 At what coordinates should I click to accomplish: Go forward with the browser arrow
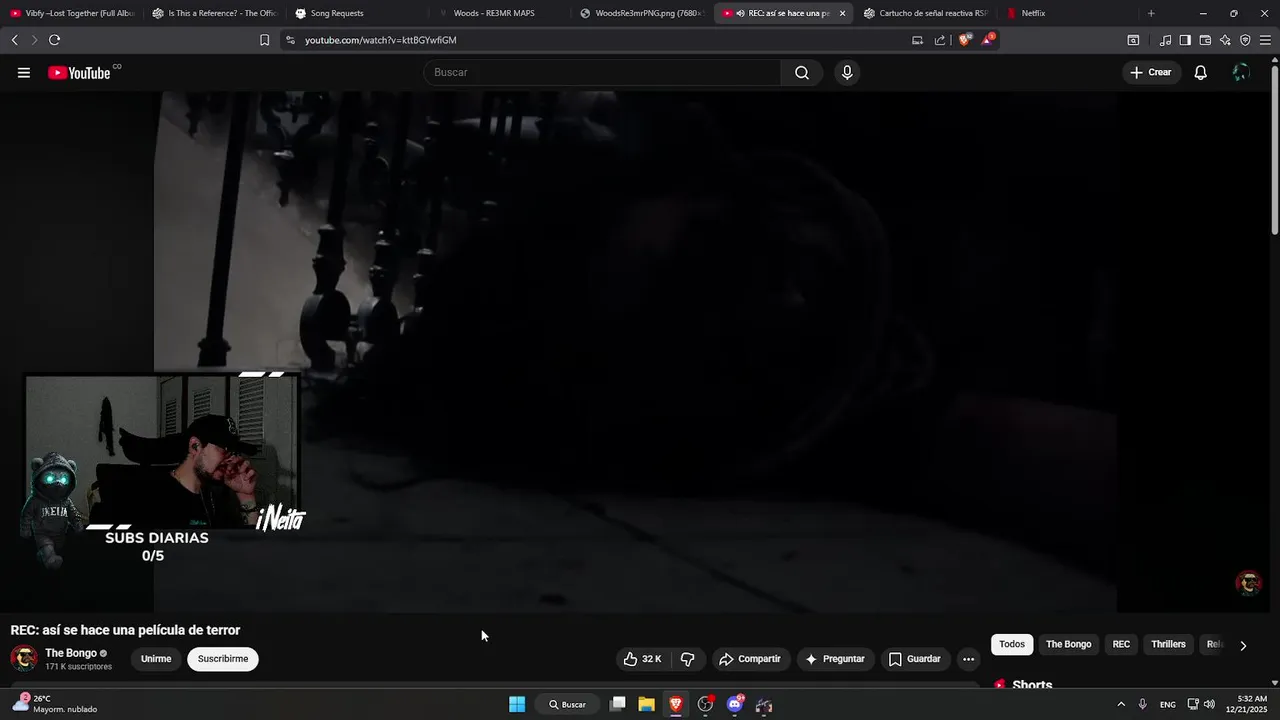click(34, 40)
